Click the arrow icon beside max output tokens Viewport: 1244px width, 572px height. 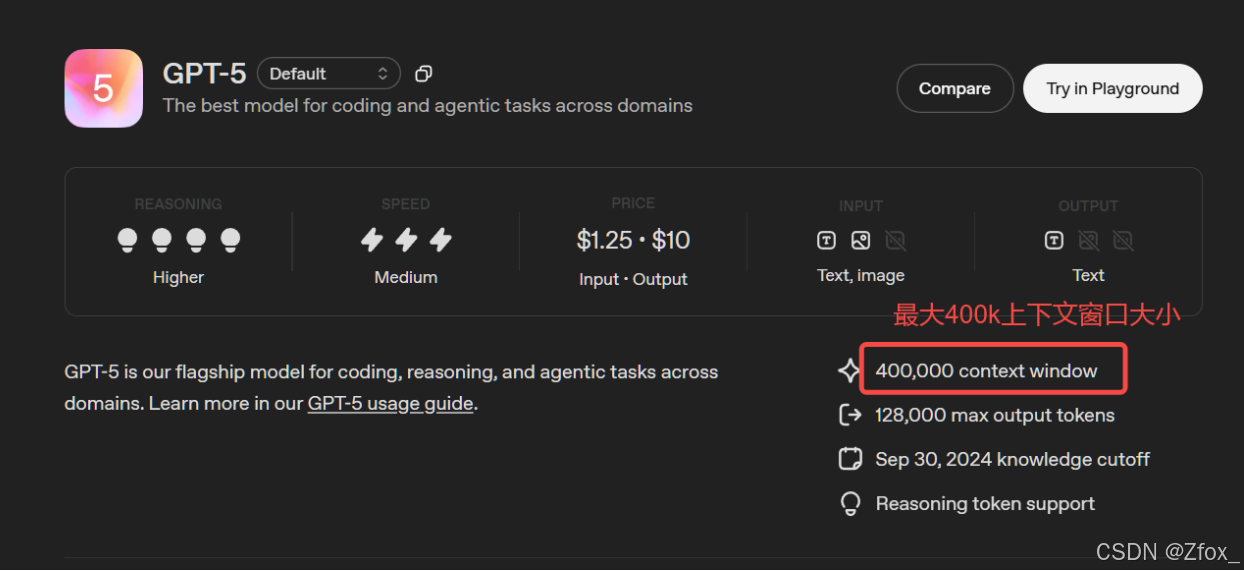click(x=850, y=415)
